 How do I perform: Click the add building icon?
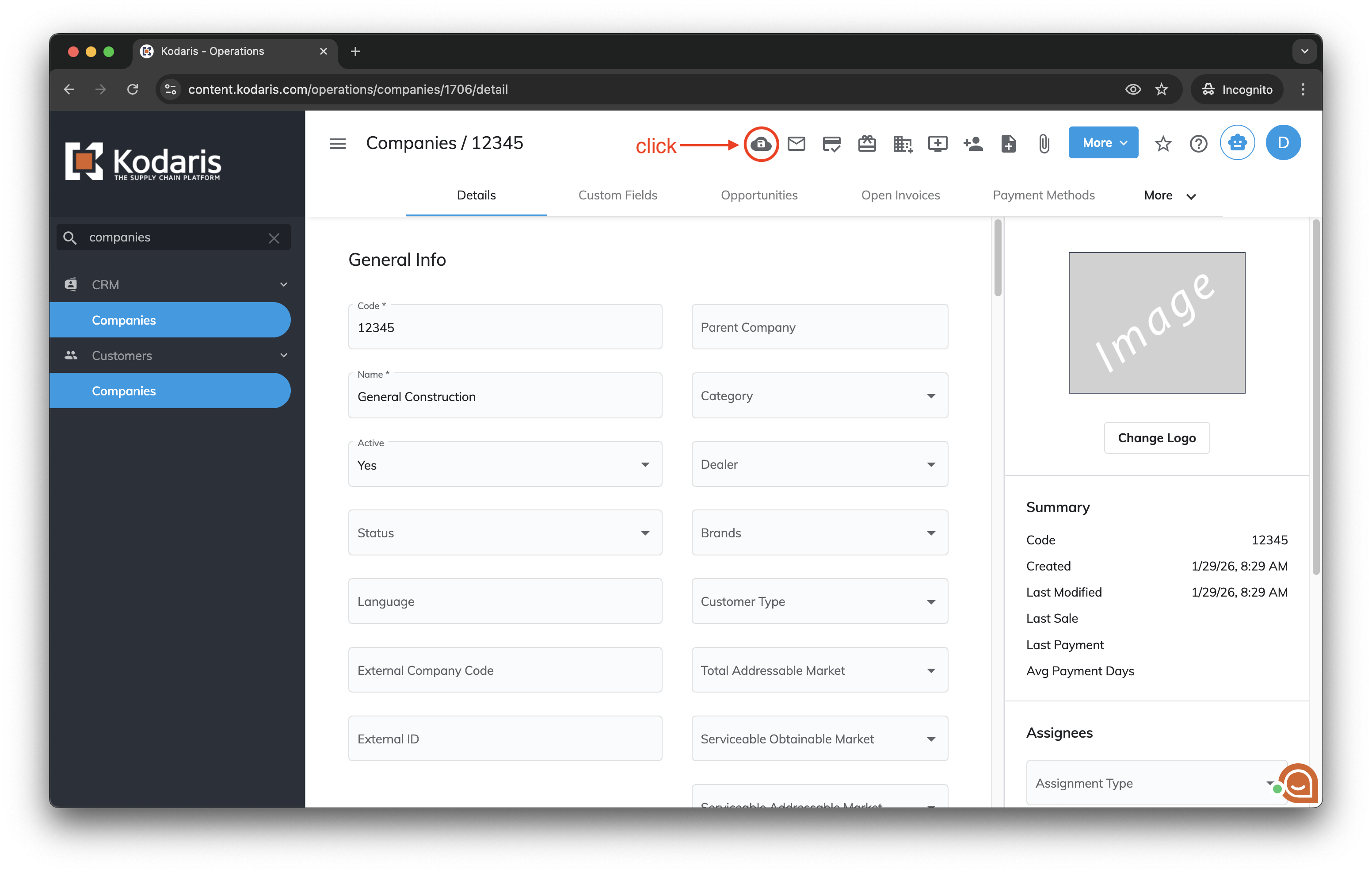tap(903, 144)
